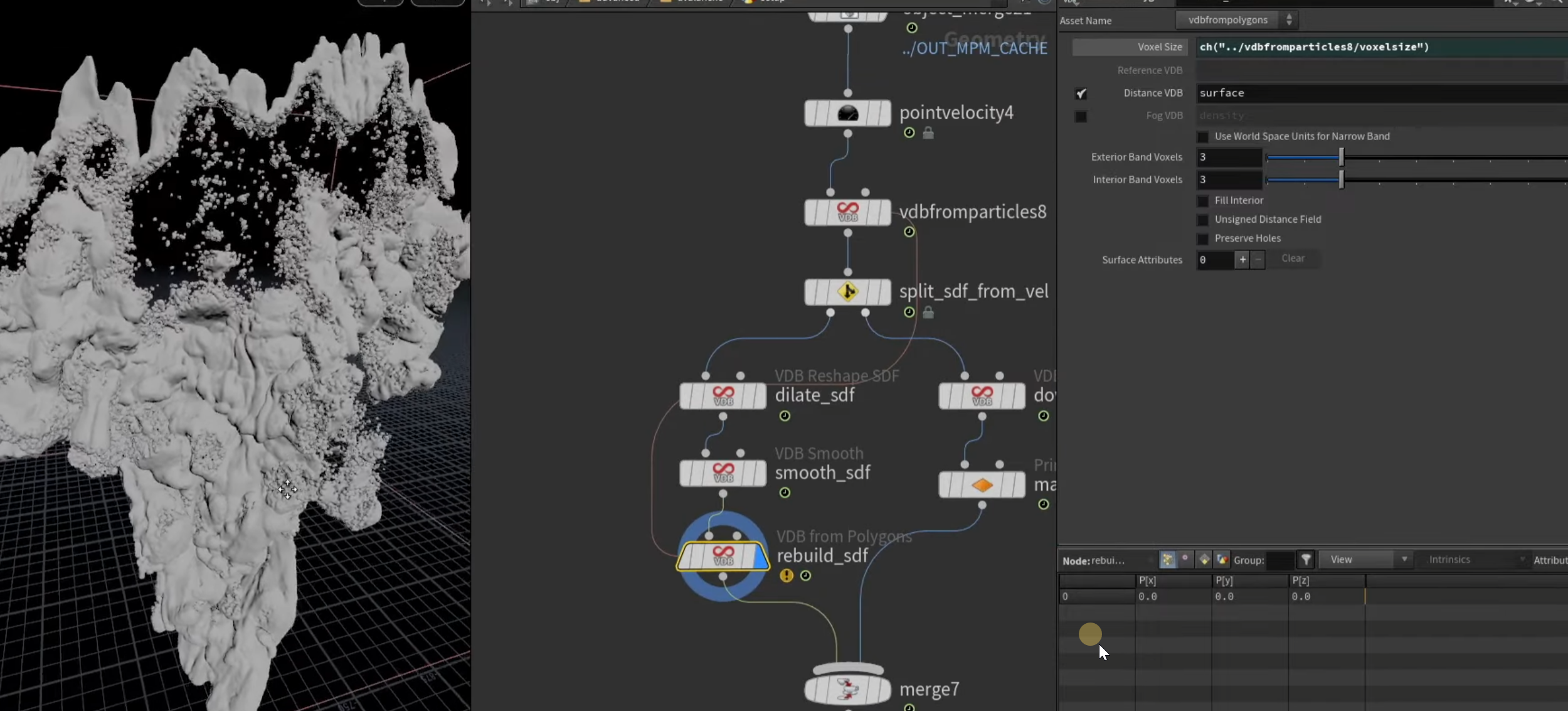1568x711 pixels.
Task: Click the merge7 node icon
Action: coord(847,690)
